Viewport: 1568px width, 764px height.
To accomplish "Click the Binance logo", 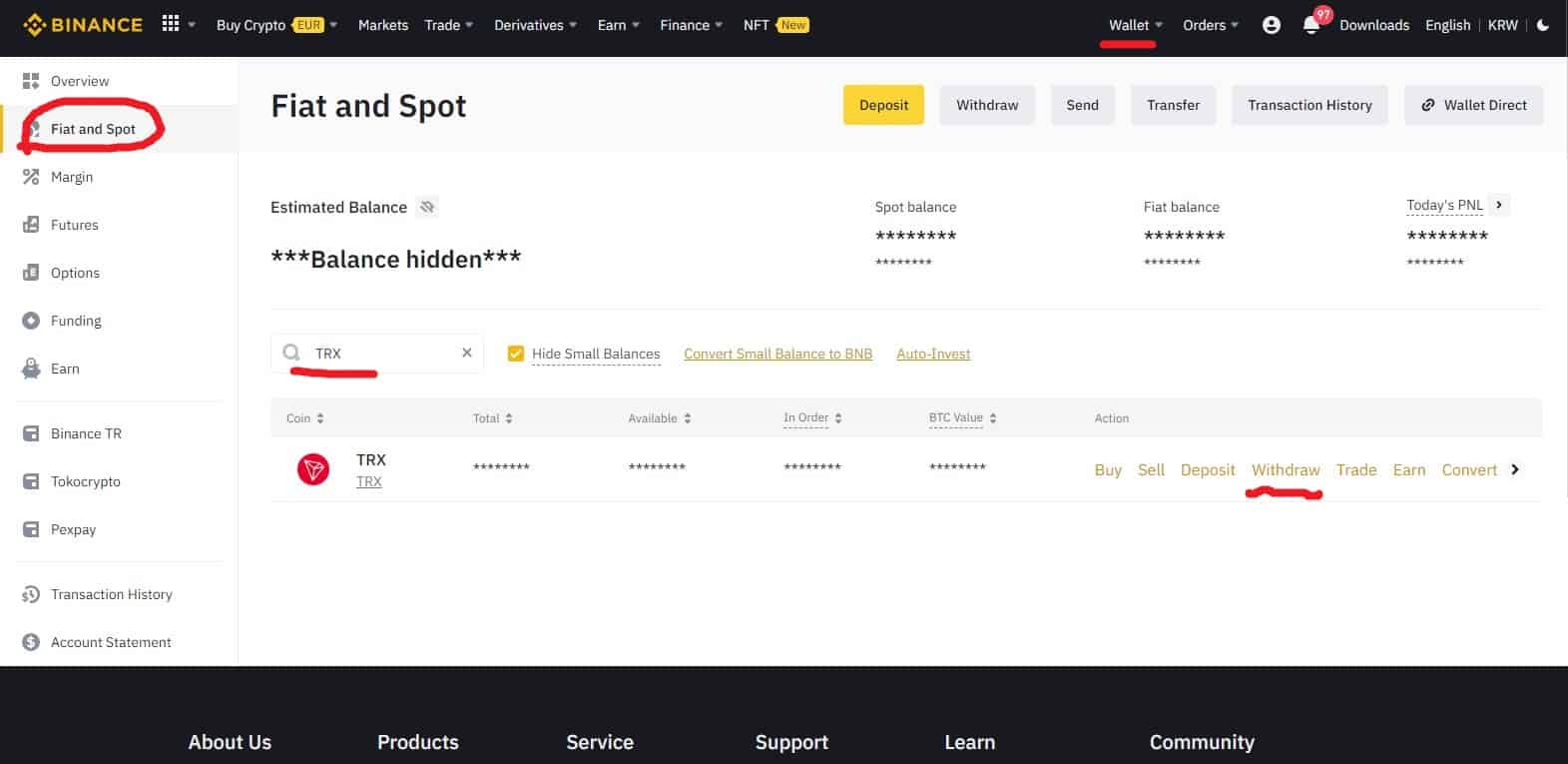I will pyautogui.click(x=84, y=25).
